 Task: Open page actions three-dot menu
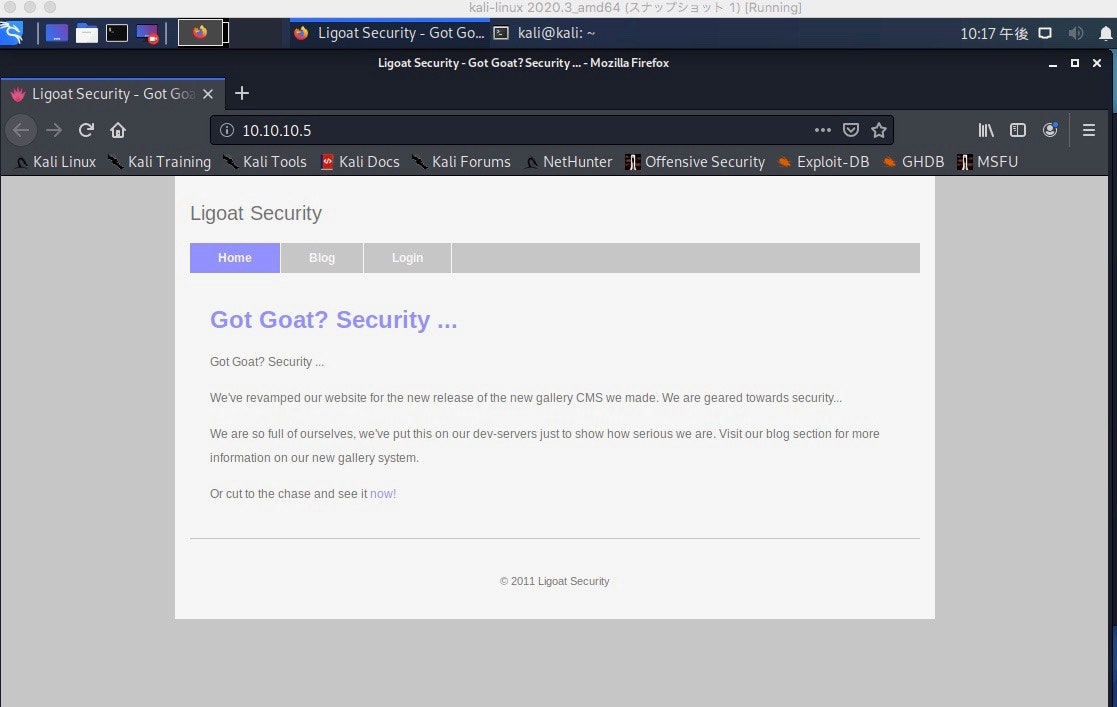(823, 130)
